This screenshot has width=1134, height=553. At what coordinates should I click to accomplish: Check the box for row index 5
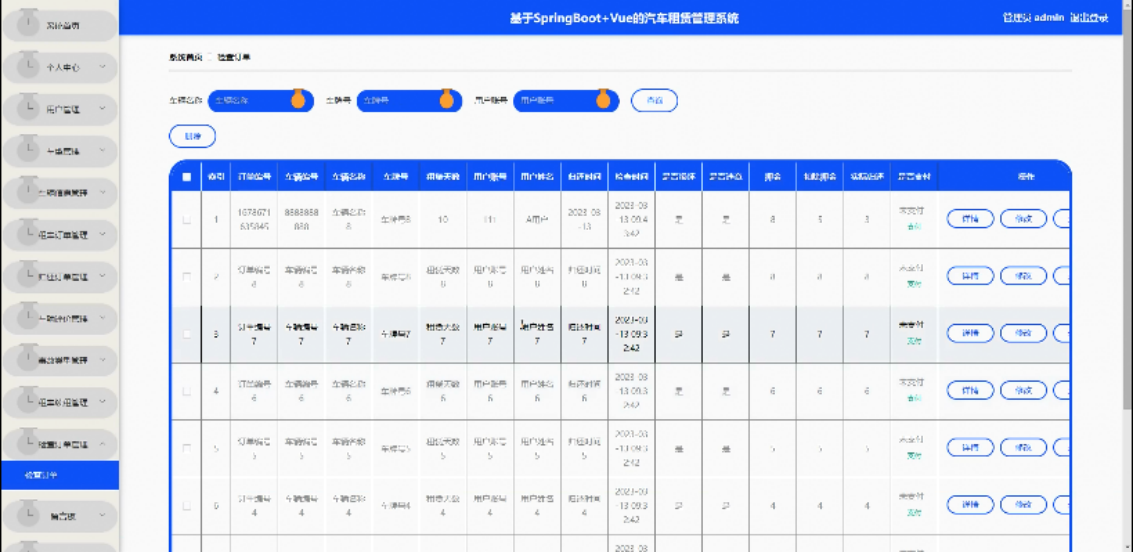(187, 448)
